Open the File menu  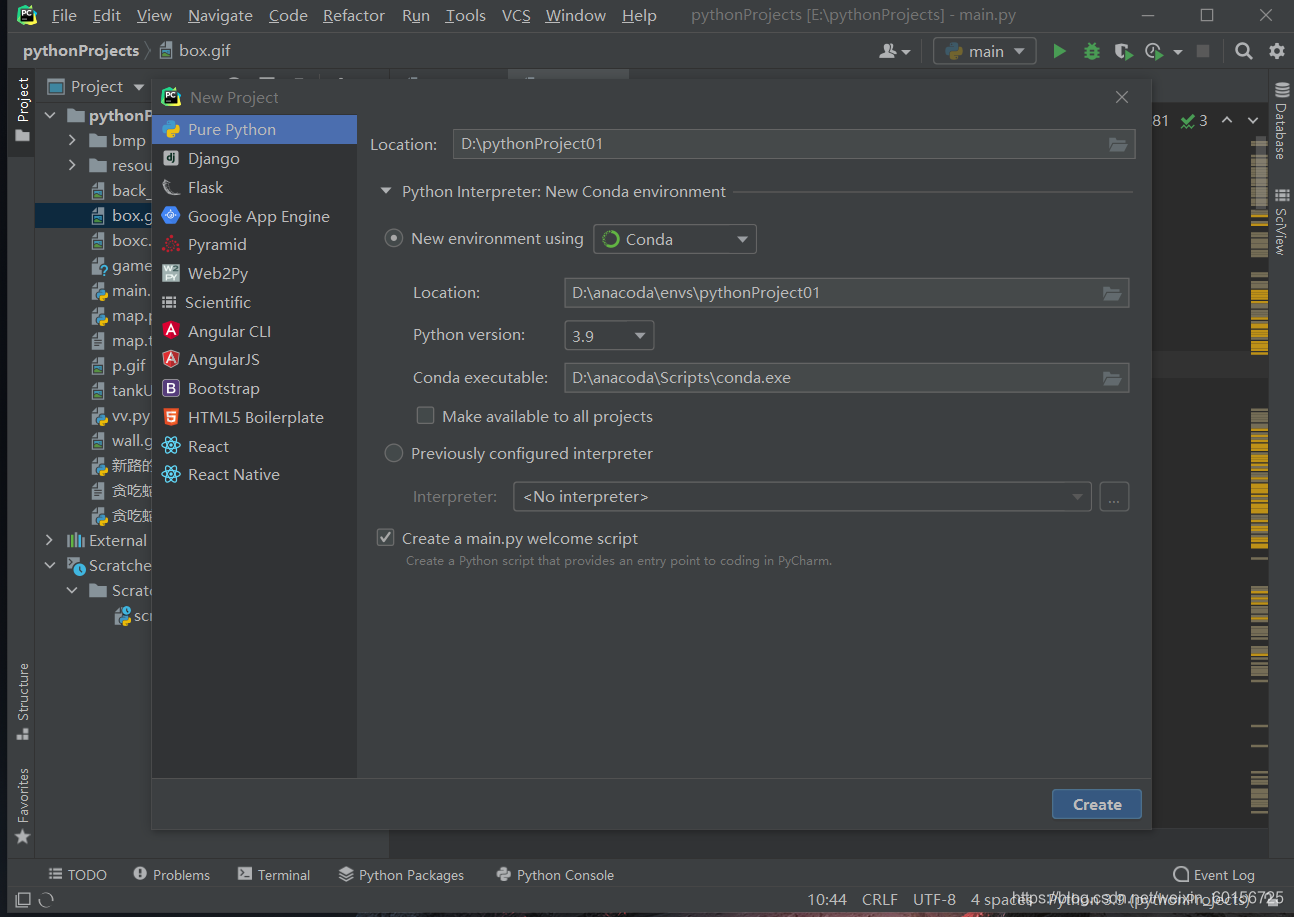pyautogui.click(x=64, y=15)
